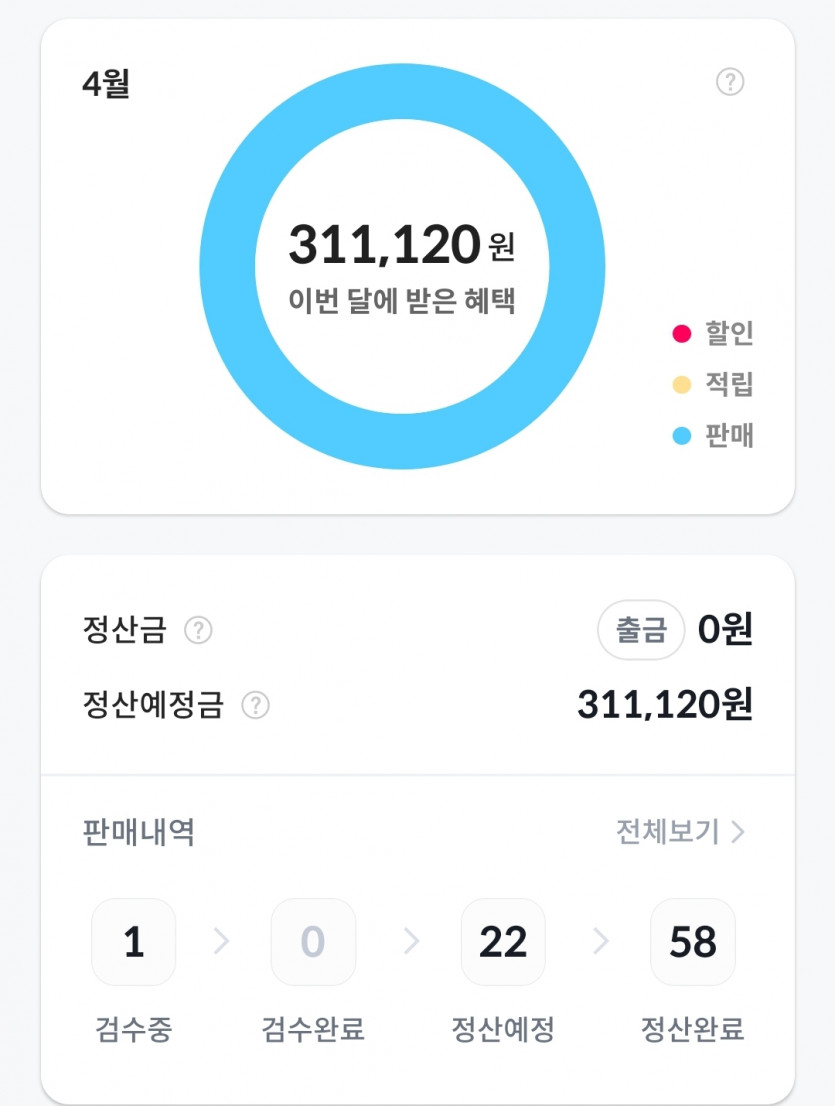Select the 검수중 count box showing 1
Image resolution: width=835 pixels, height=1106 pixels.
click(134, 942)
